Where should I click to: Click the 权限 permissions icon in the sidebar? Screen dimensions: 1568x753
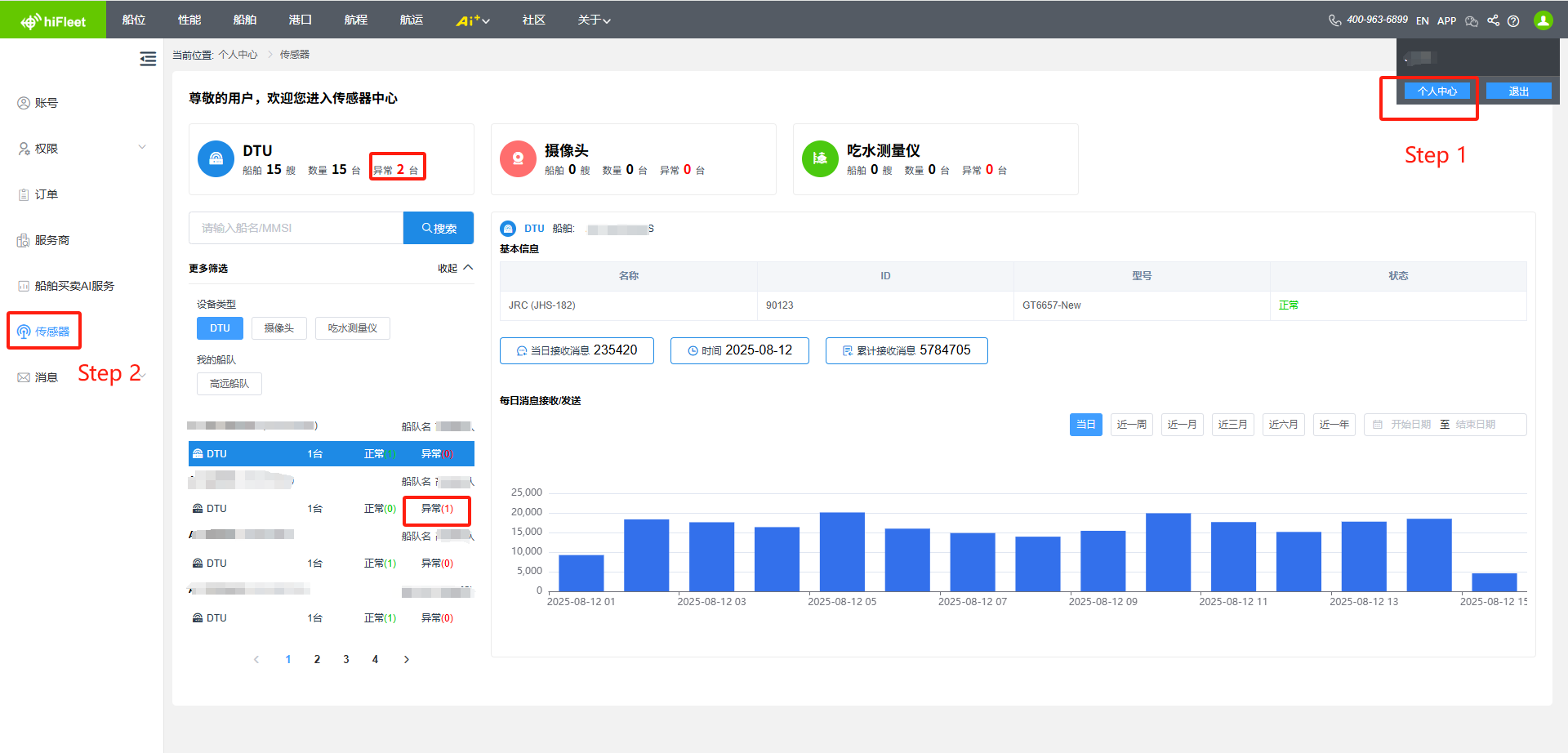tap(24, 149)
